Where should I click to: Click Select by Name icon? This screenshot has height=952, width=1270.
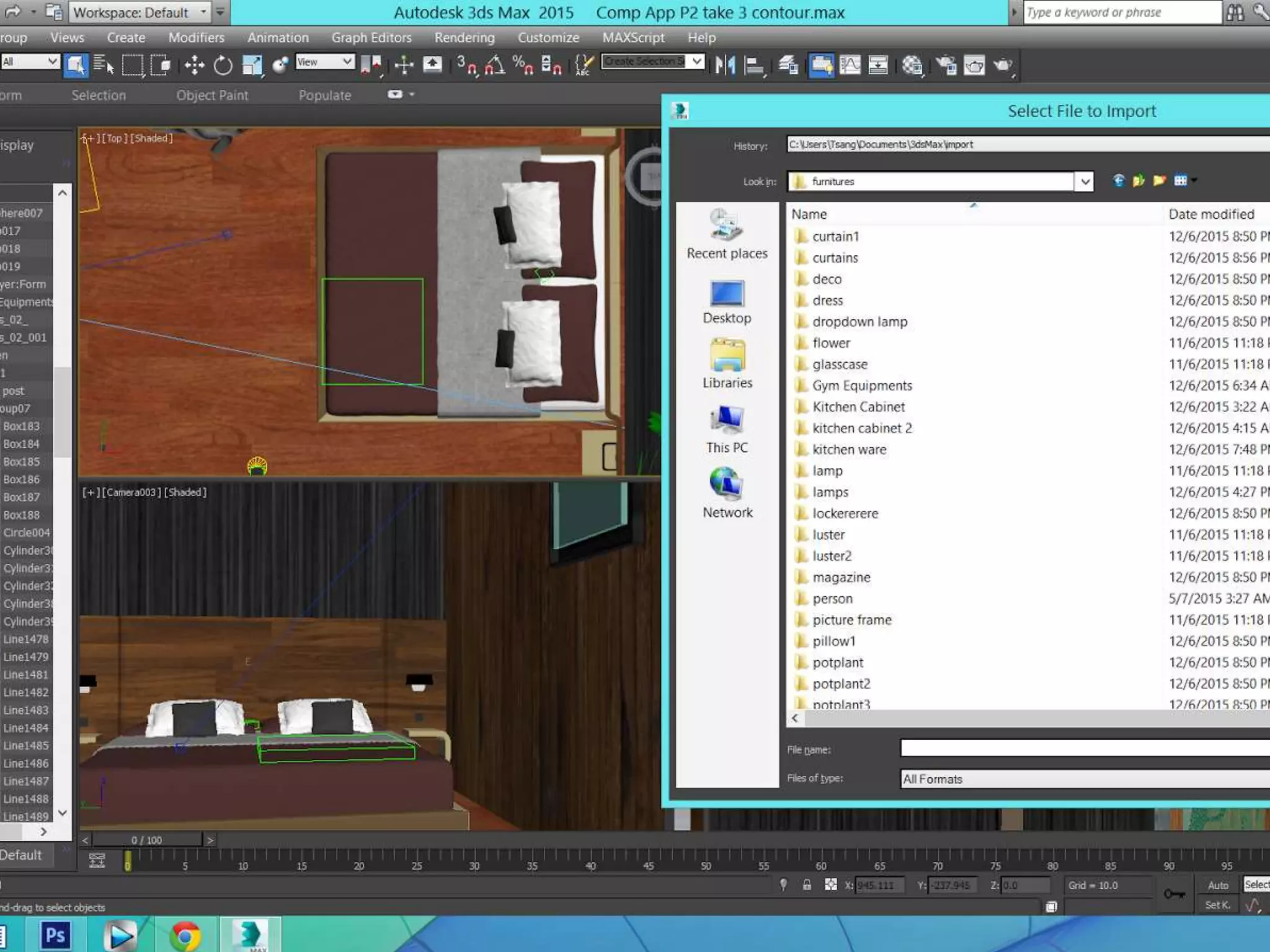click(104, 65)
